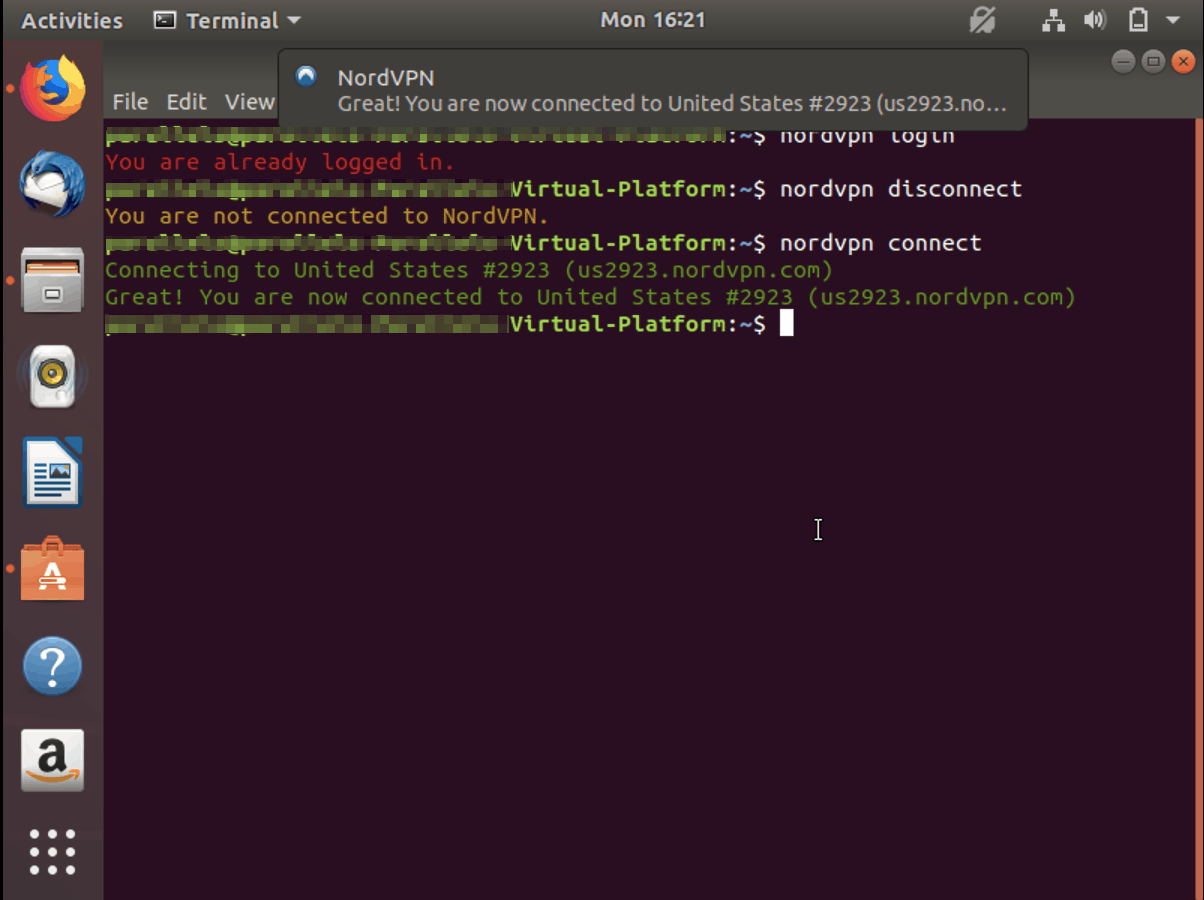Click the NordVPN notification icon
This screenshot has width=1204, height=900.
(305, 75)
